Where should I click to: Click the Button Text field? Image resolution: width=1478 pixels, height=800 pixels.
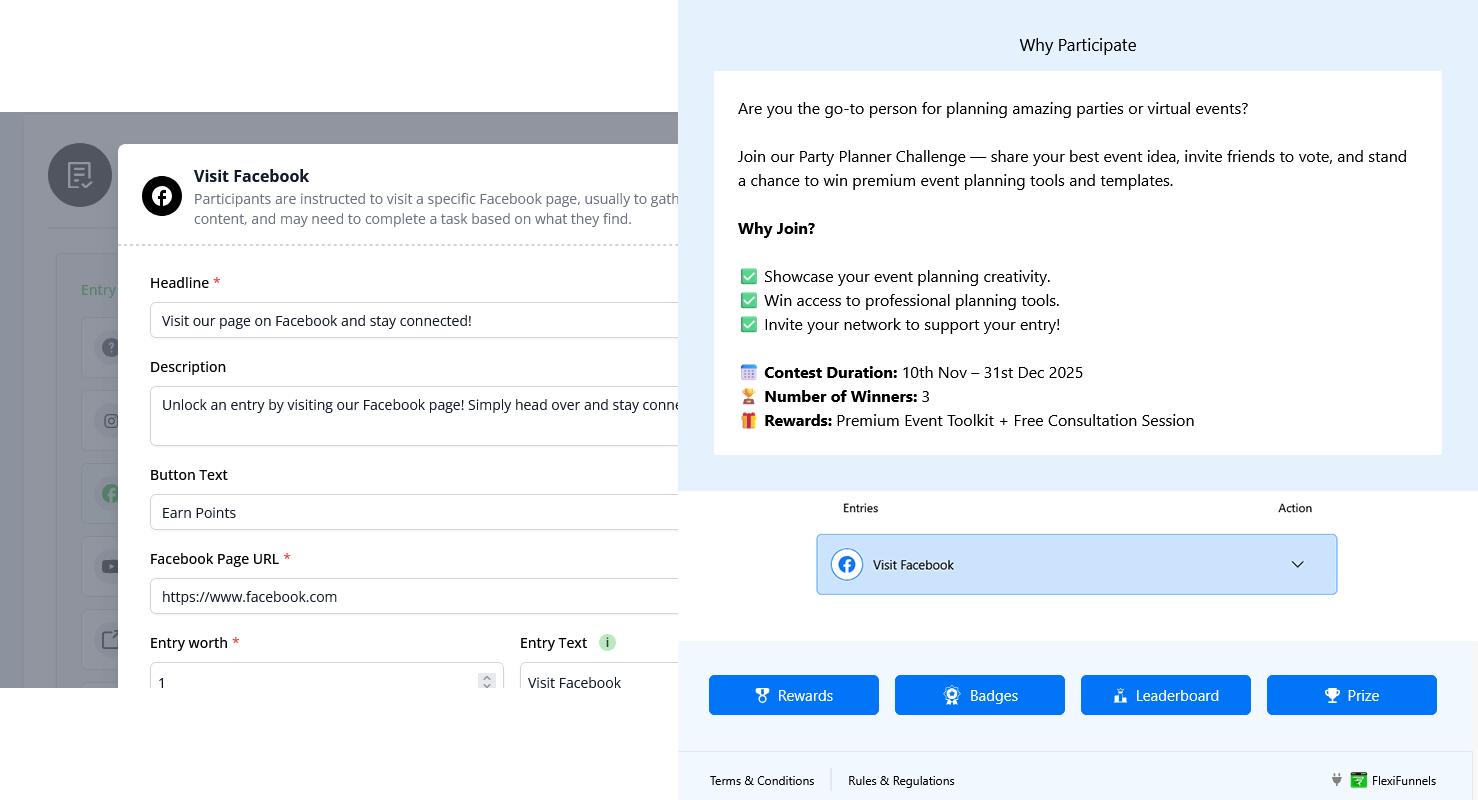pos(414,512)
